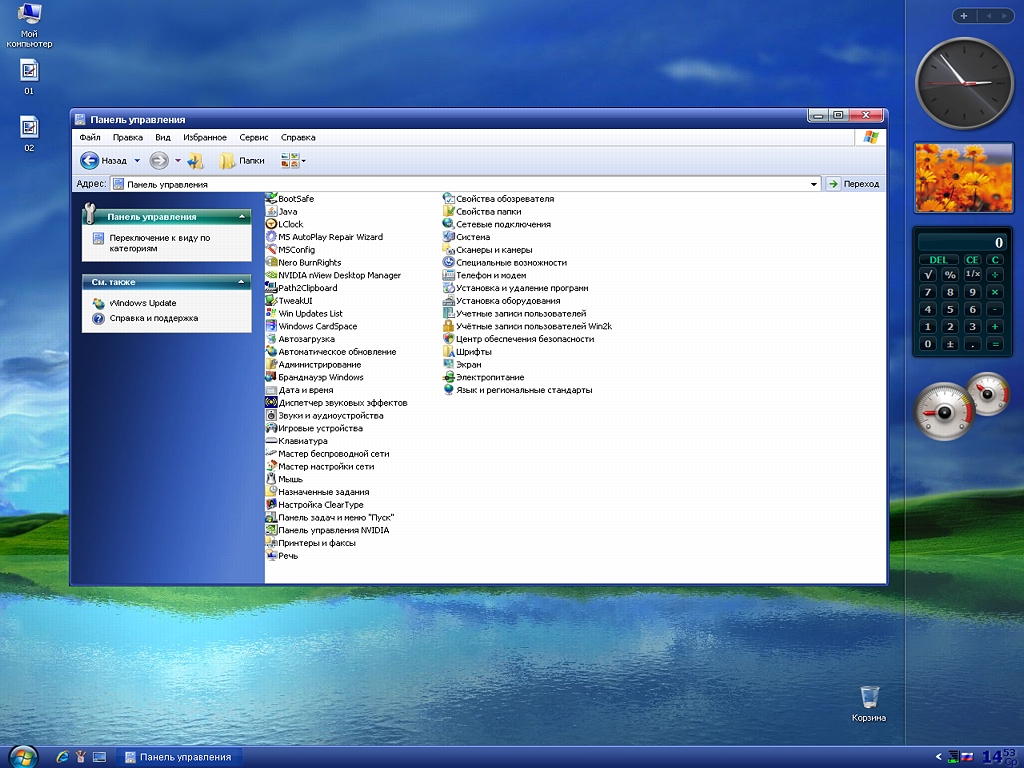Open the Избранное menu
This screenshot has height=768, width=1024.
[x=205, y=137]
